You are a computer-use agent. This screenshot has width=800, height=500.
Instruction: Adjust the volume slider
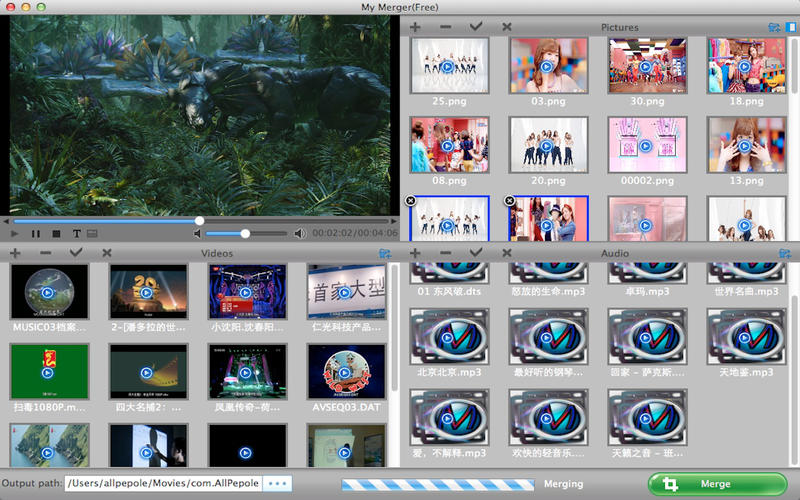click(246, 234)
